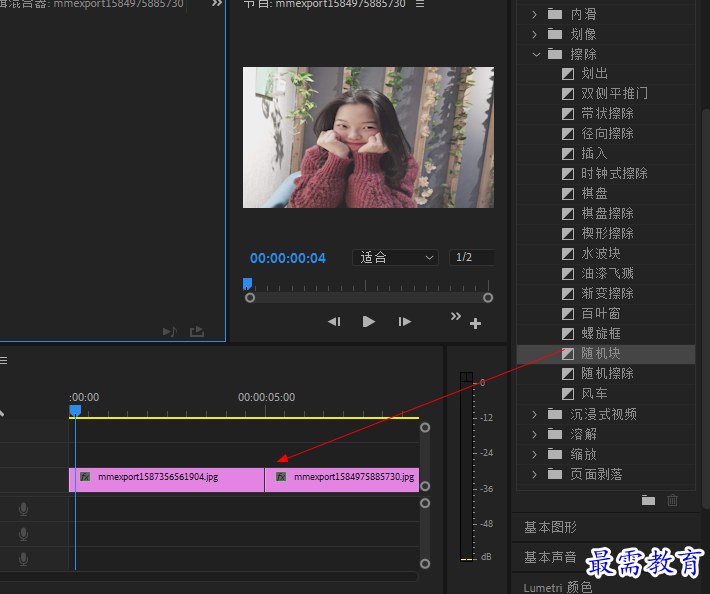Select clip mmexport1587356561904.jpg on the timeline
The height and width of the screenshot is (594, 710).
click(167, 480)
